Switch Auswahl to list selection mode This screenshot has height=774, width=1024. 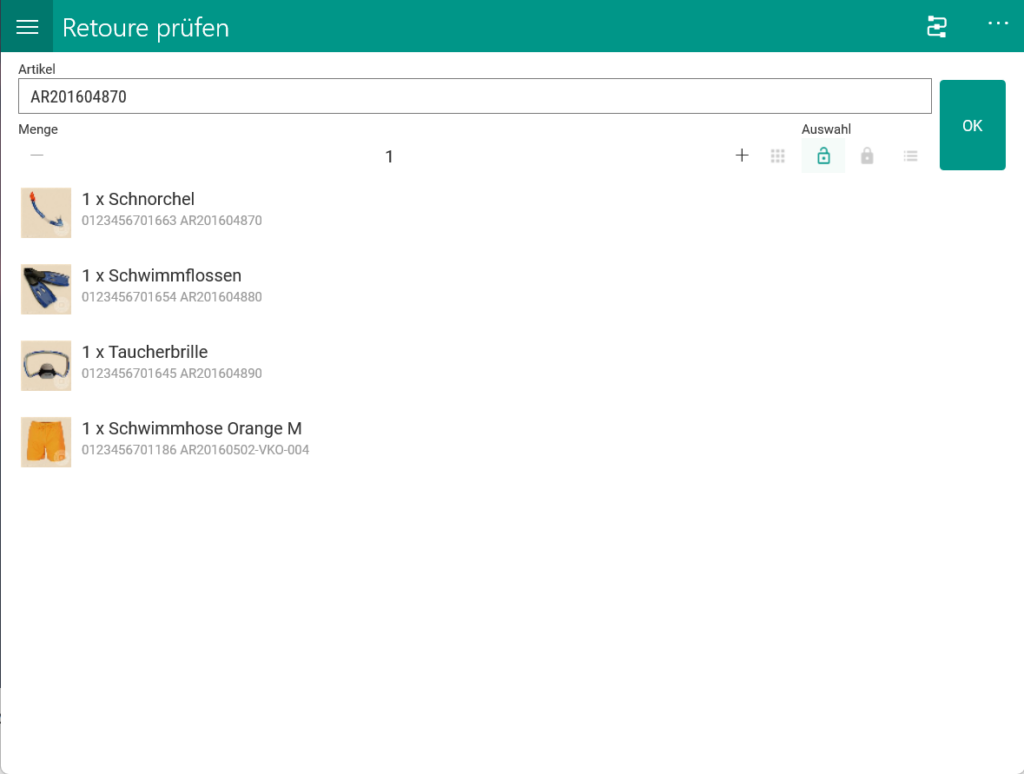click(910, 156)
